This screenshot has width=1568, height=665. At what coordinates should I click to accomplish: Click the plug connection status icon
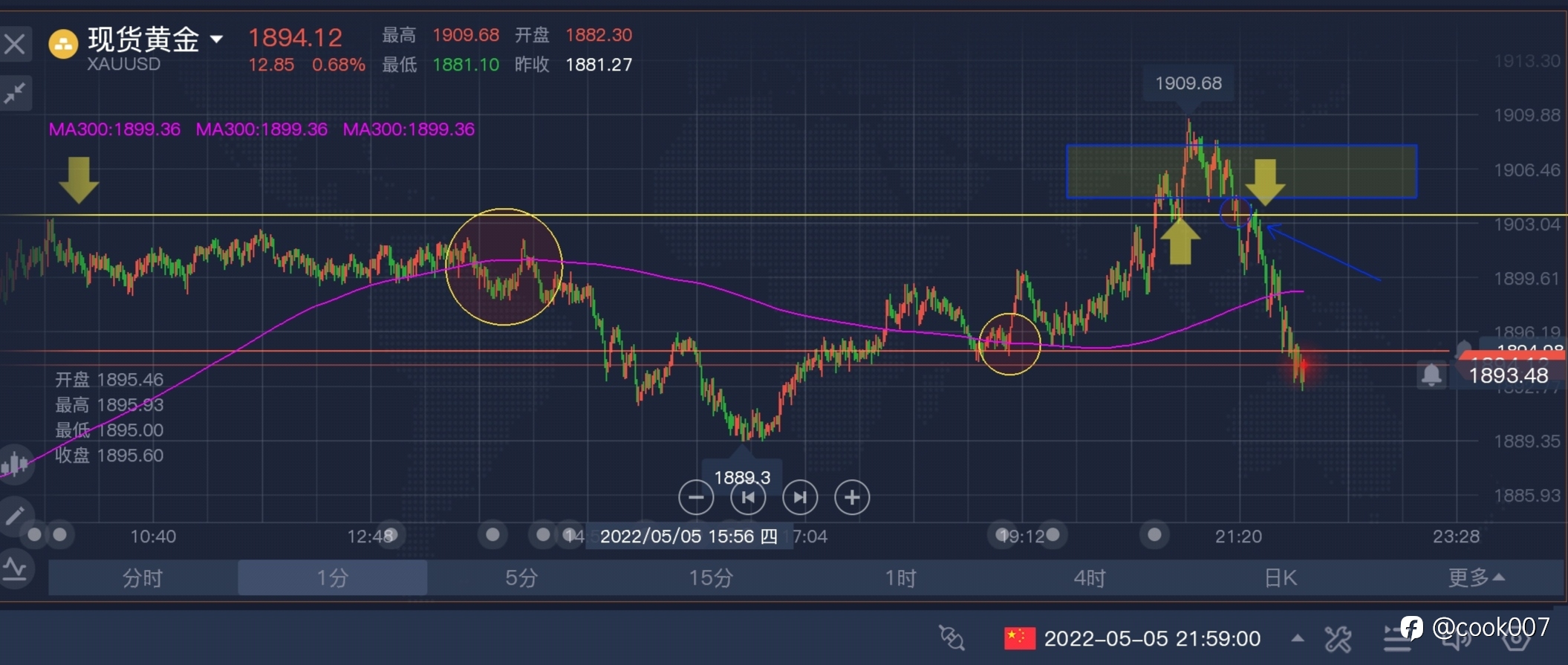(951, 638)
